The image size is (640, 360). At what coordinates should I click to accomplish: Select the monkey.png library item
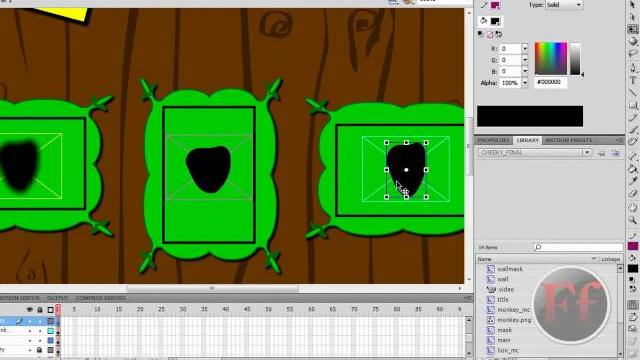click(514, 320)
